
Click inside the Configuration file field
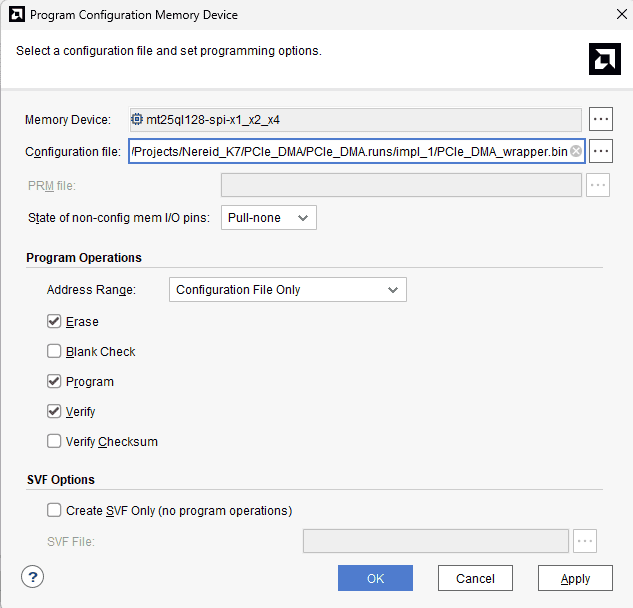click(350, 152)
